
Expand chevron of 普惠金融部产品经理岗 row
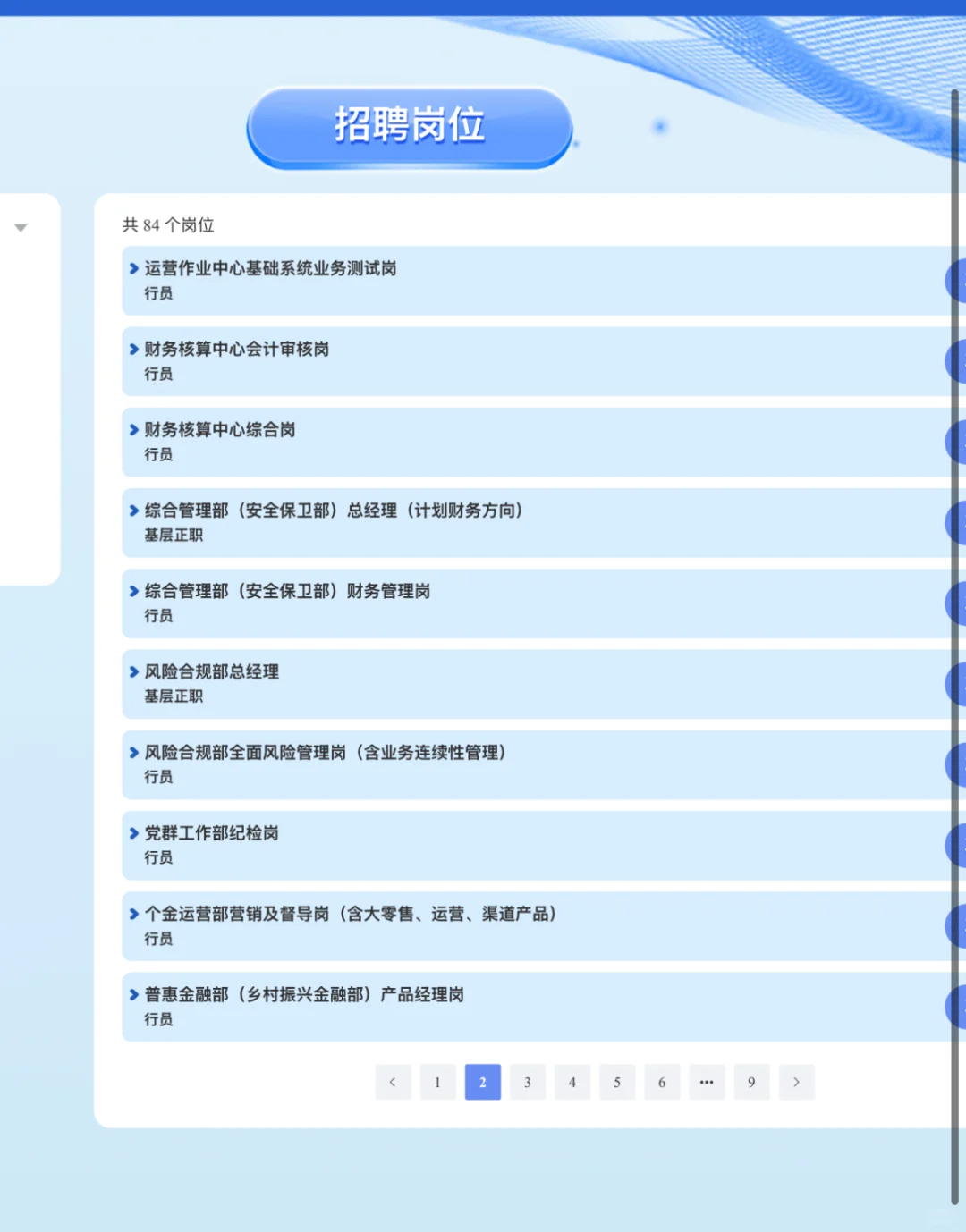(134, 994)
